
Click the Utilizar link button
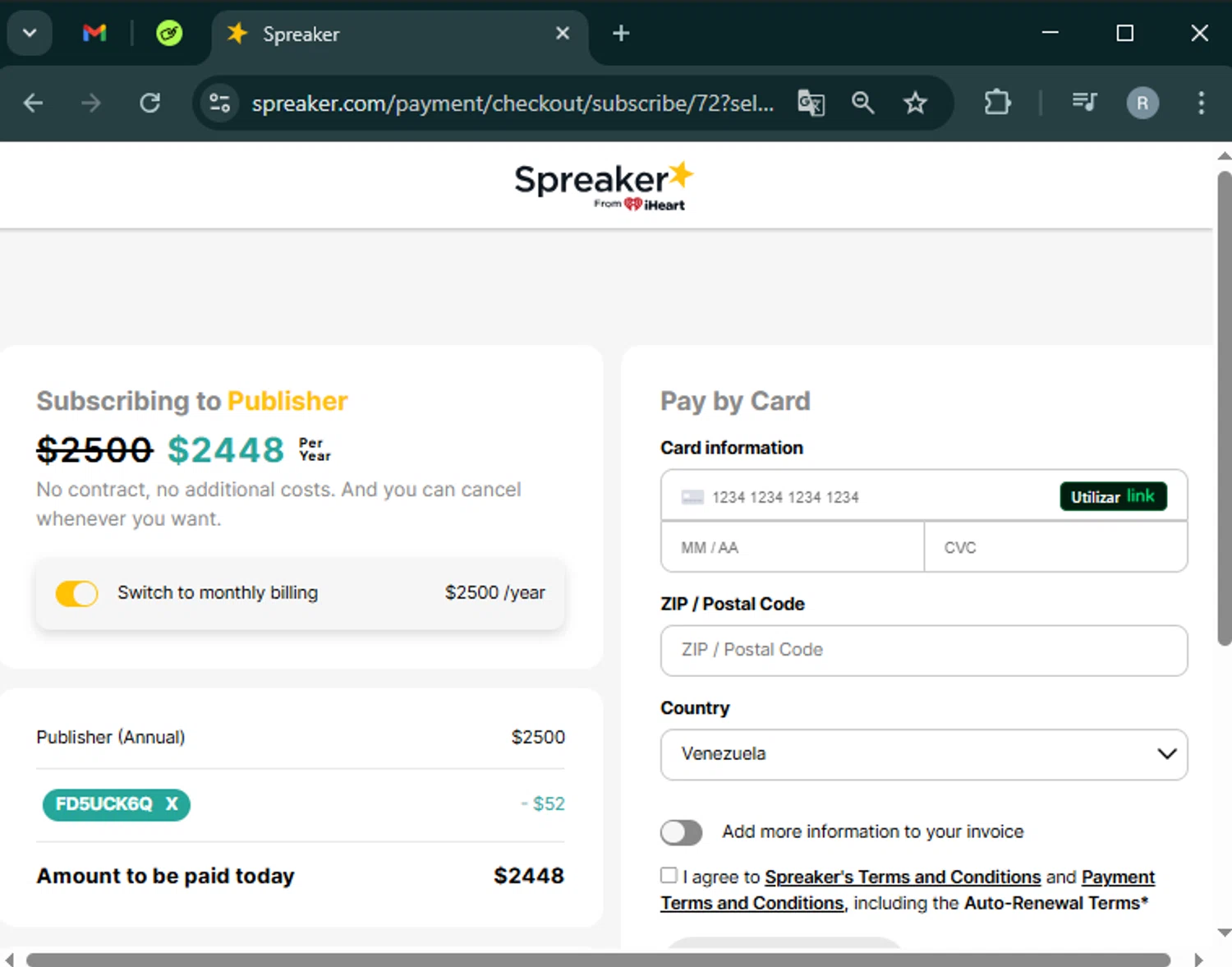(x=1113, y=496)
